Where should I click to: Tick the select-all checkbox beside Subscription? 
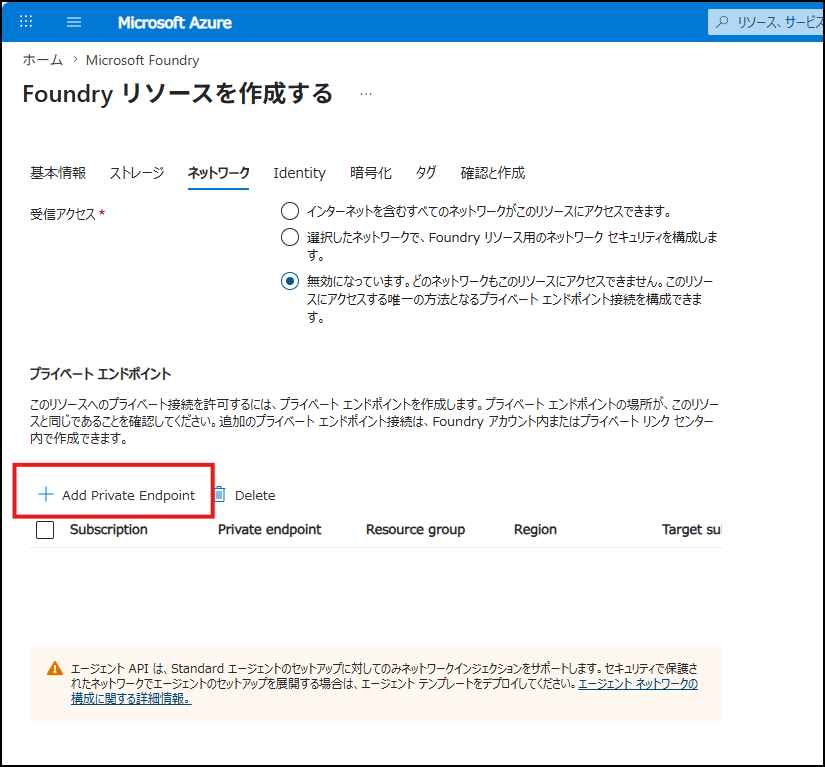coord(45,530)
